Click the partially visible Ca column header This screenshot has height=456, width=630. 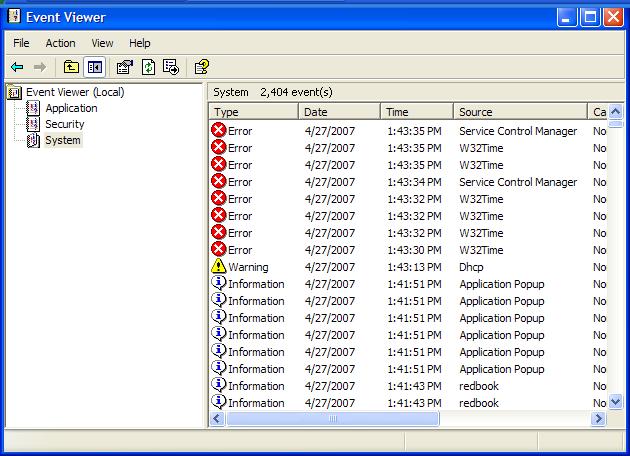tap(598, 112)
